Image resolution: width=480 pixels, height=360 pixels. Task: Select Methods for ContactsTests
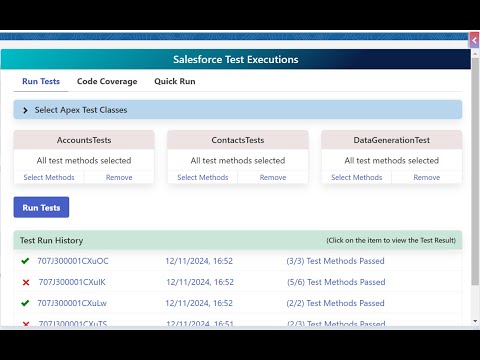[x=203, y=177]
